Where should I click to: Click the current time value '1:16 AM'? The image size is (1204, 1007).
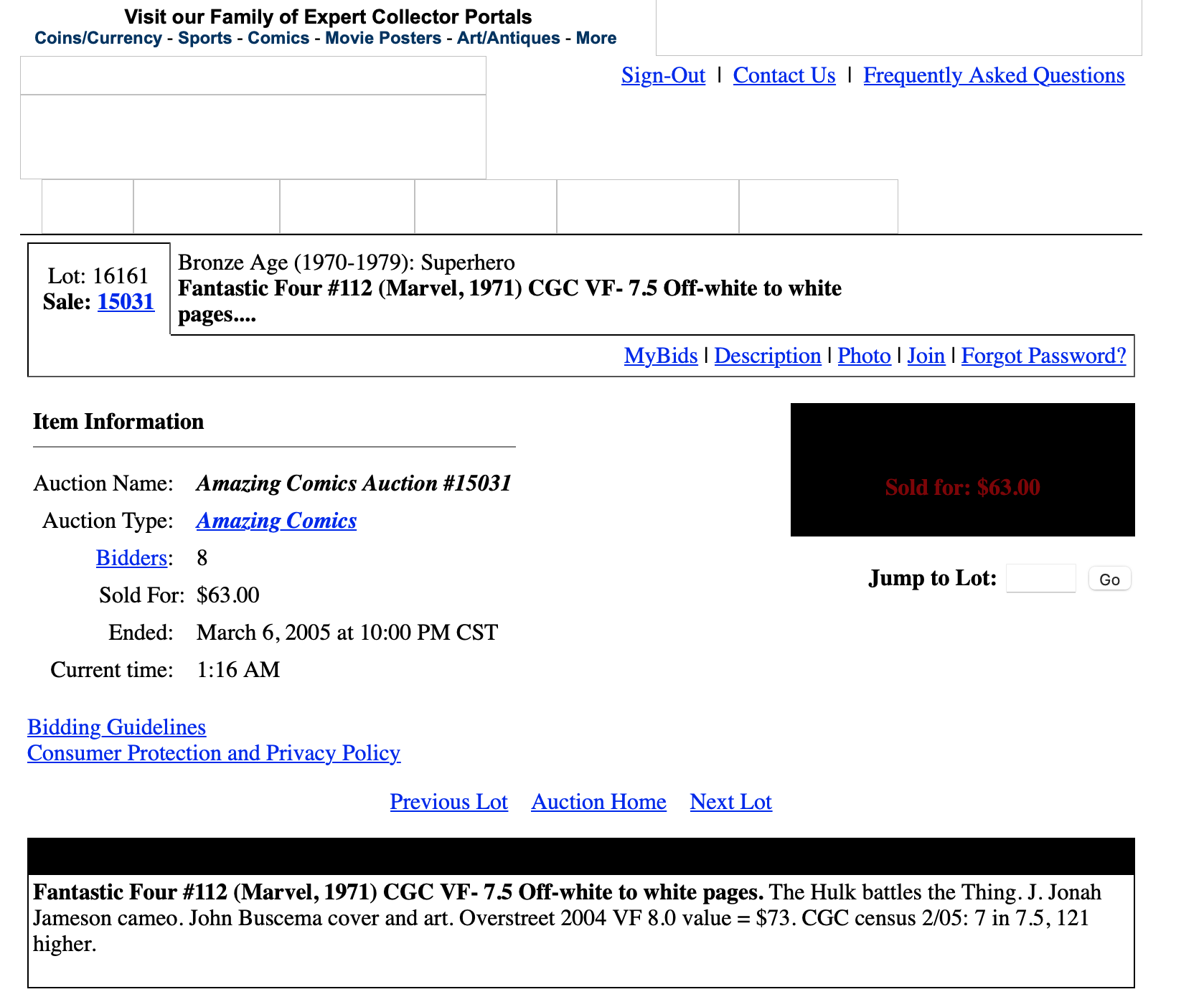238,670
